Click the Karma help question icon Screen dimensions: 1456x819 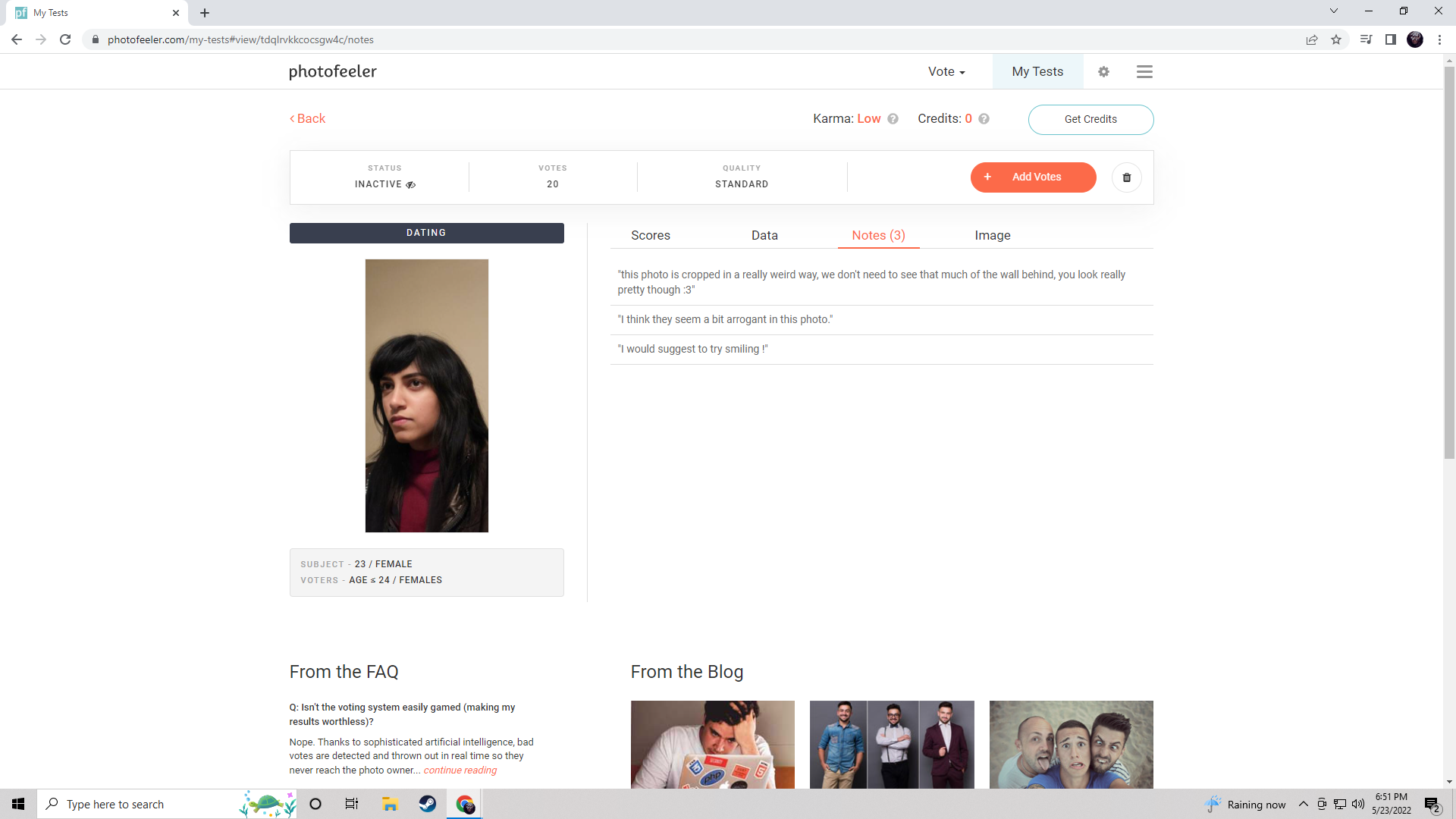pyautogui.click(x=893, y=119)
